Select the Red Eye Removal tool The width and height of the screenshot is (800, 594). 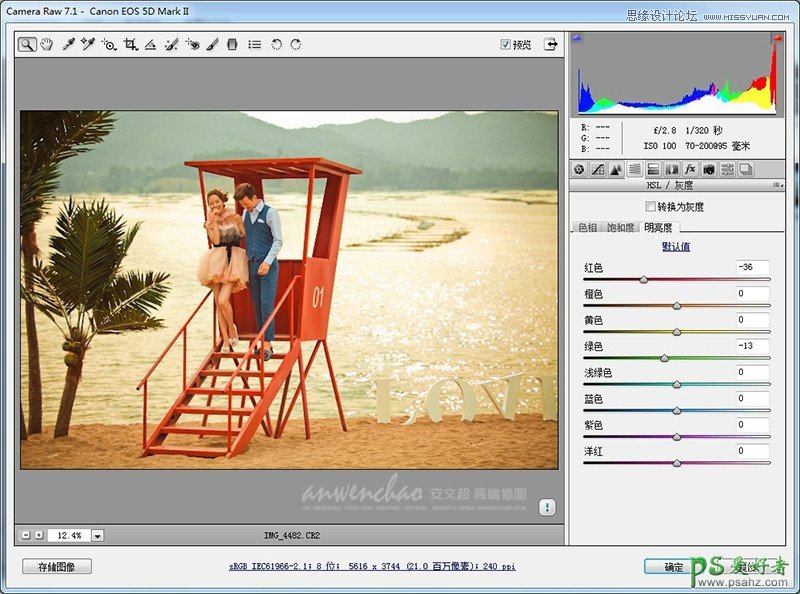click(x=192, y=45)
